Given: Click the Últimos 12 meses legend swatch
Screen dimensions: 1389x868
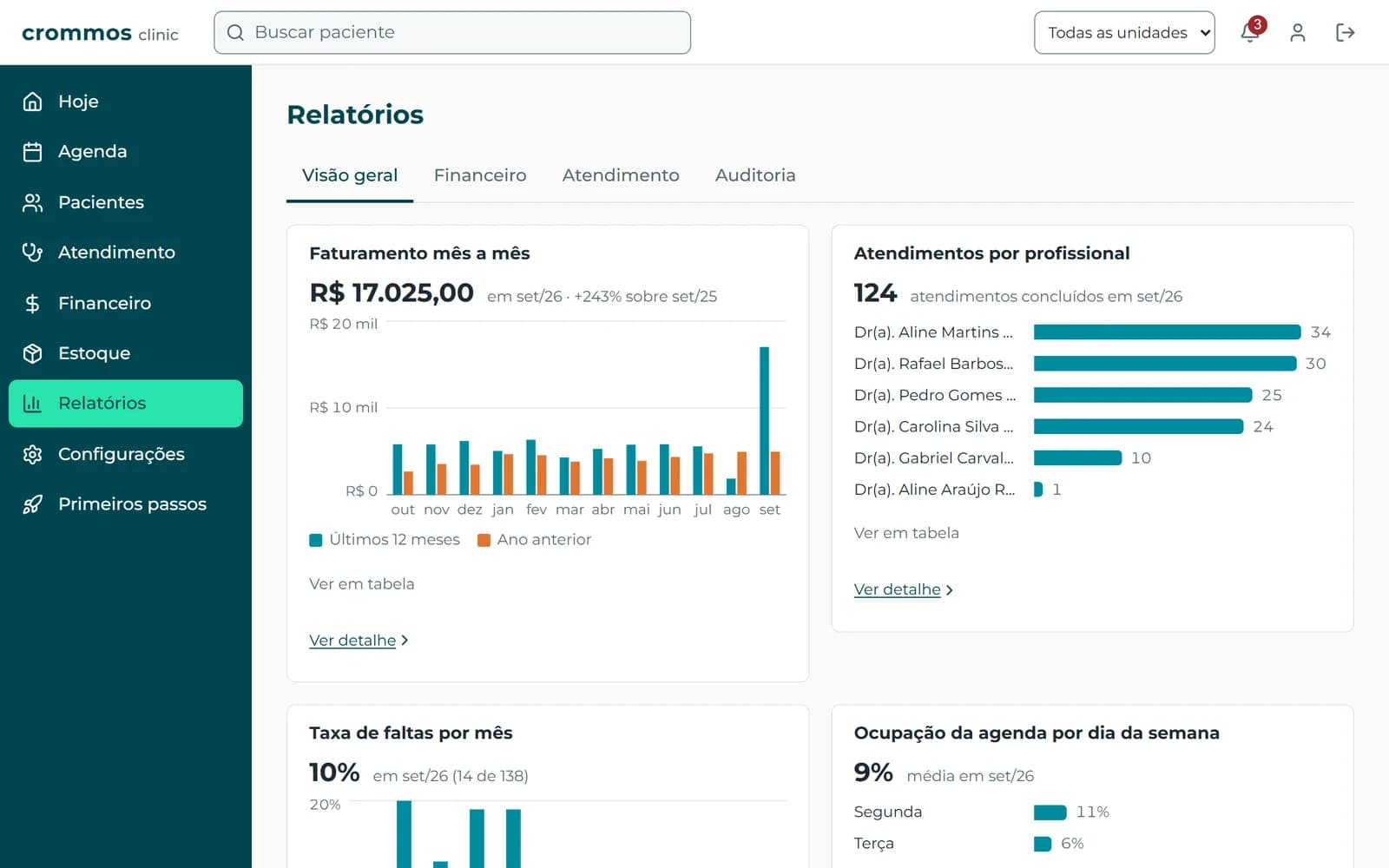Looking at the screenshot, I should pos(316,540).
